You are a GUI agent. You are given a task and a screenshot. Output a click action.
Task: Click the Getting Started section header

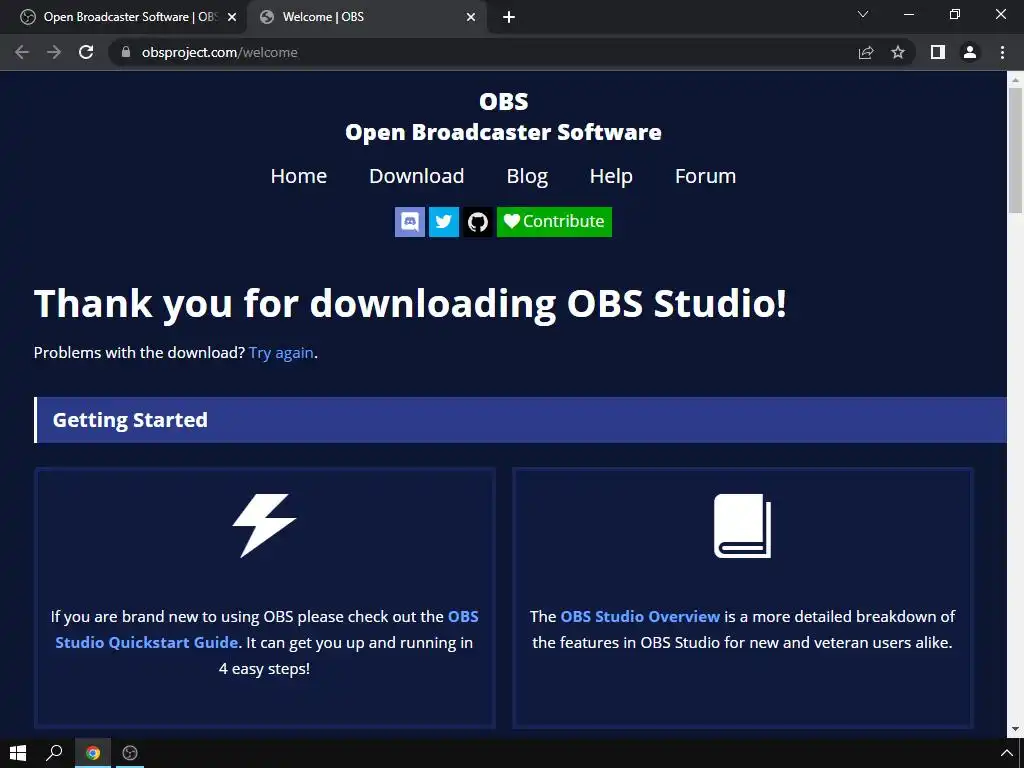(x=520, y=420)
